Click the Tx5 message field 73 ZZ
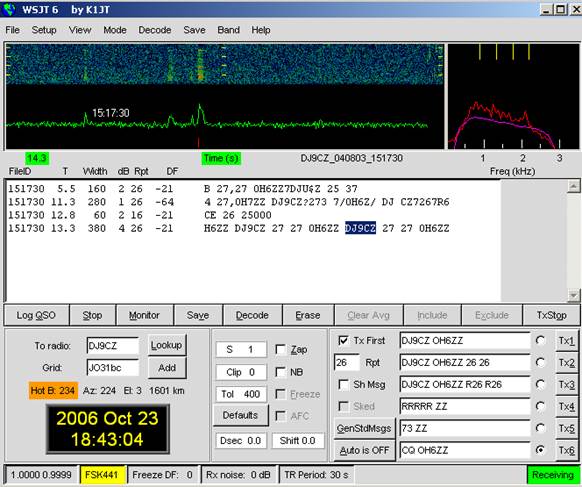The height and width of the screenshot is (487, 582). click(465, 428)
